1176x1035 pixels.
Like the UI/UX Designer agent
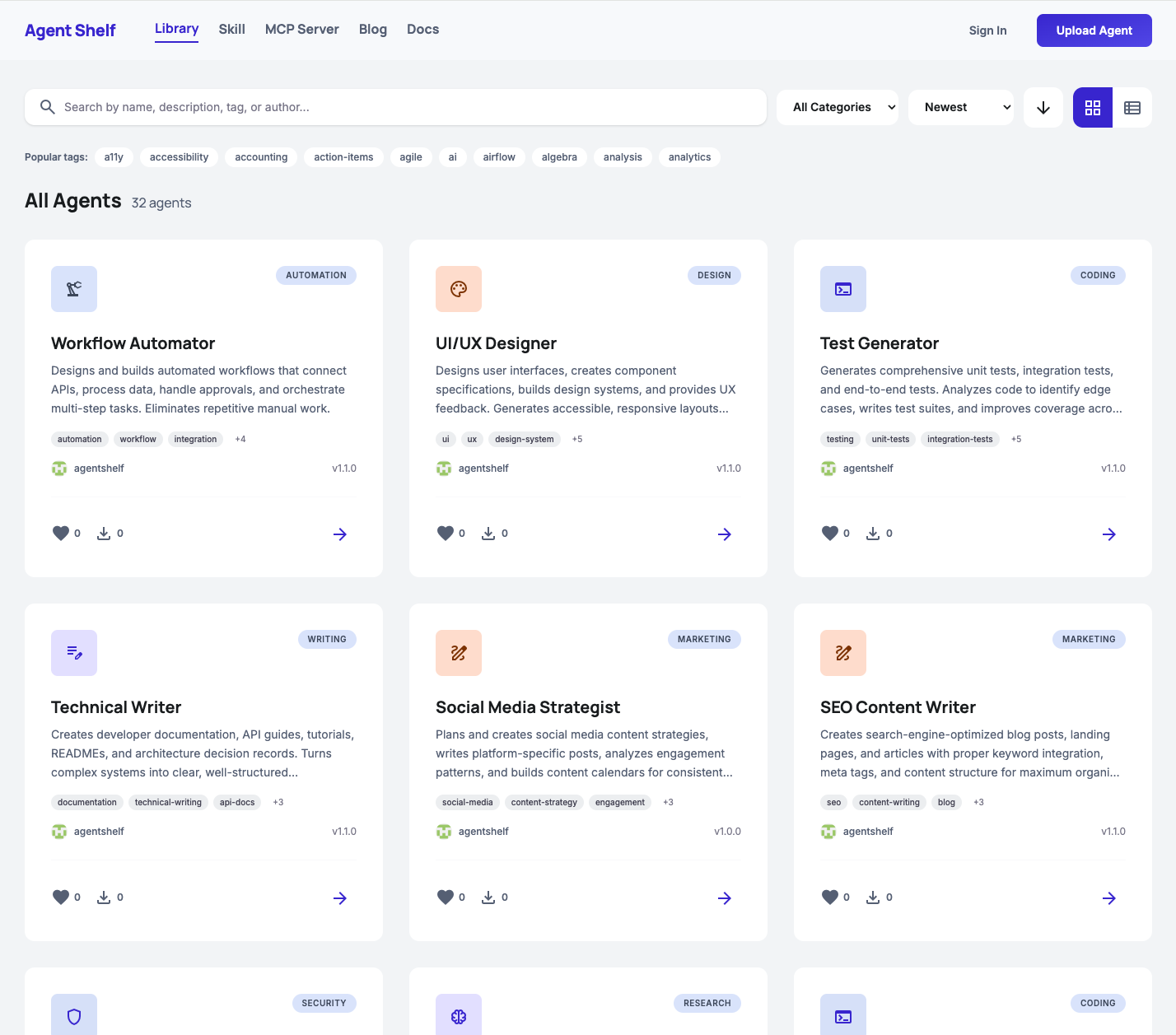pyautogui.click(x=446, y=534)
